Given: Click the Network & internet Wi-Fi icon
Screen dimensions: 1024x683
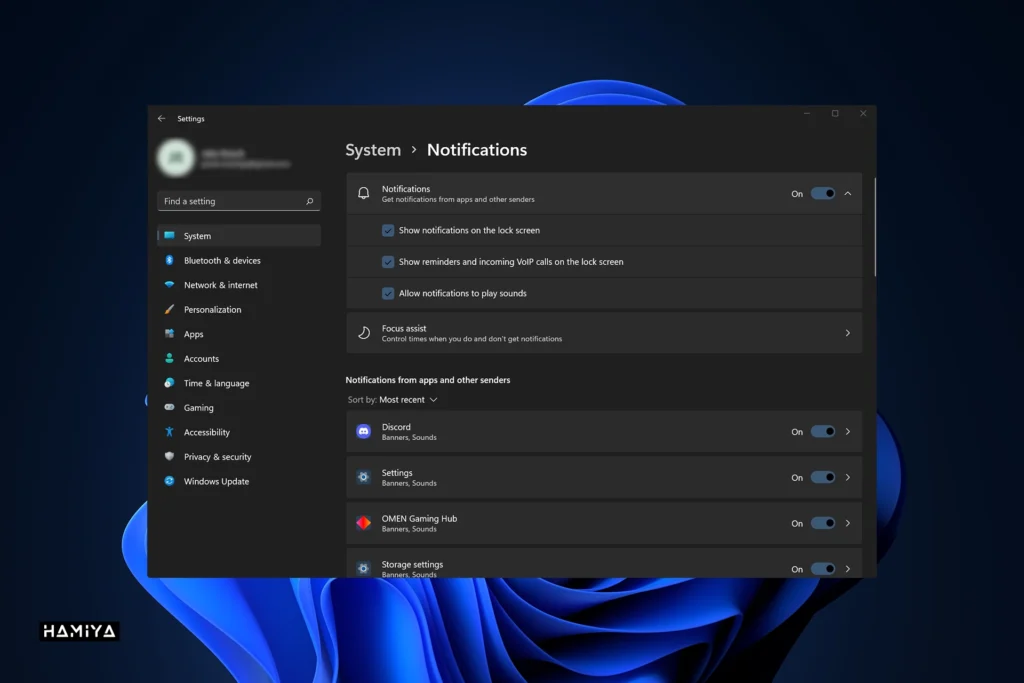Looking at the screenshot, I should [169, 285].
